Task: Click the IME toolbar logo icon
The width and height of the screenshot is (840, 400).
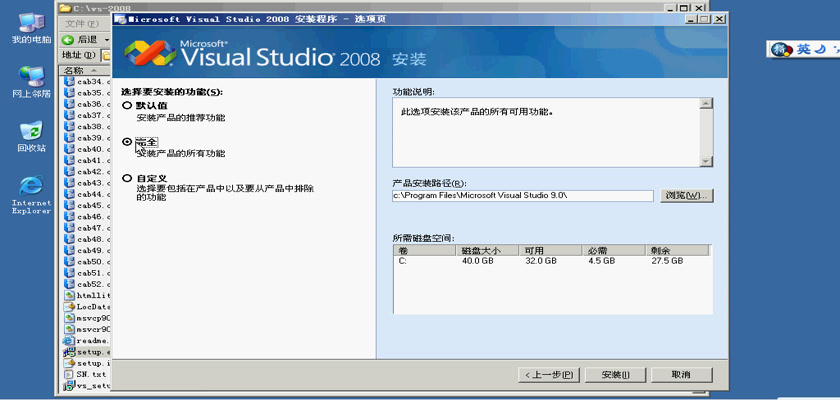Action: tap(781, 49)
